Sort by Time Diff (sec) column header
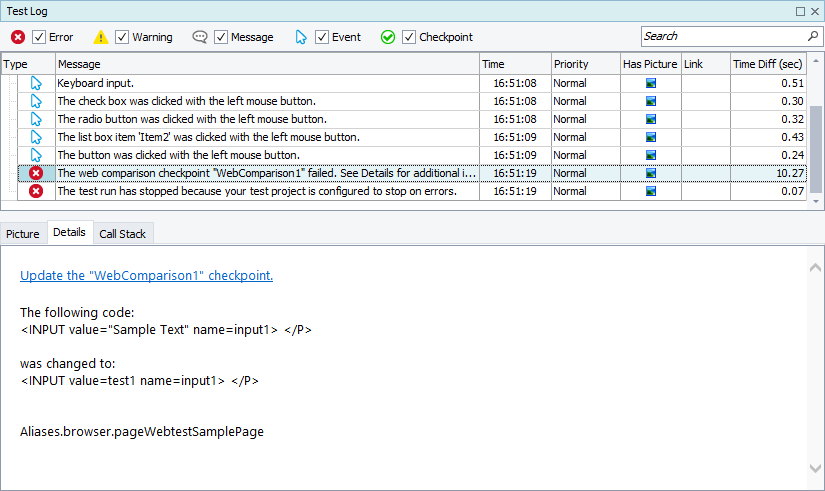 pyautogui.click(x=768, y=64)
